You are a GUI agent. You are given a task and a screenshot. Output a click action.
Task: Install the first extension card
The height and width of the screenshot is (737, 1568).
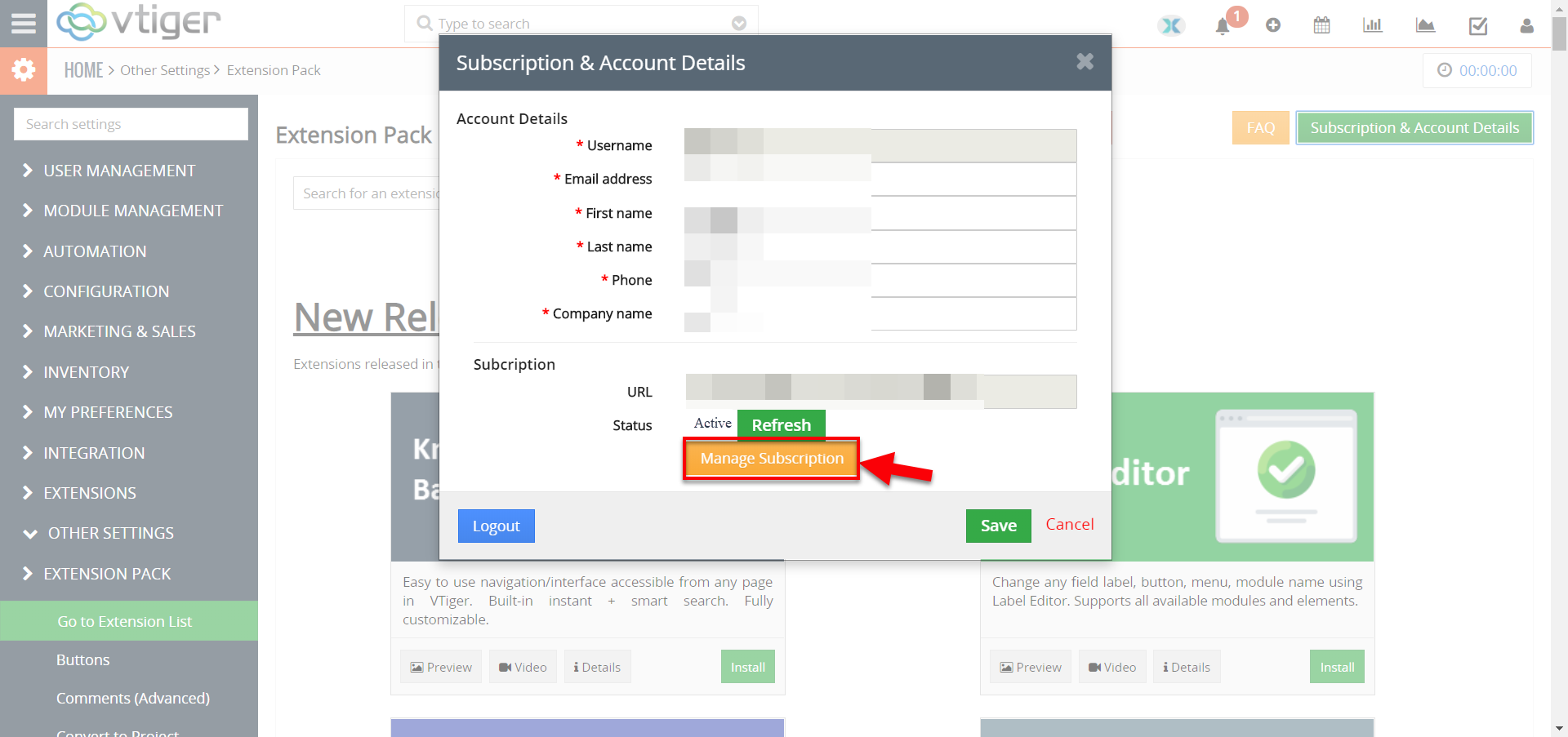click(747, 667)
